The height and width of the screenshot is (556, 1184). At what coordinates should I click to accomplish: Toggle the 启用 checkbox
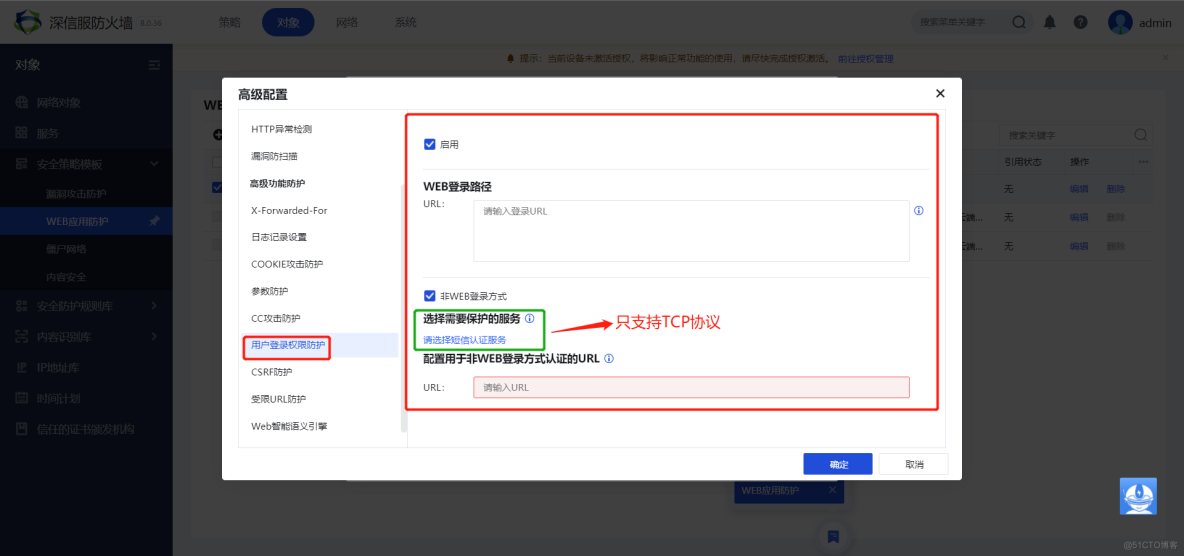[x=430, y=144]
